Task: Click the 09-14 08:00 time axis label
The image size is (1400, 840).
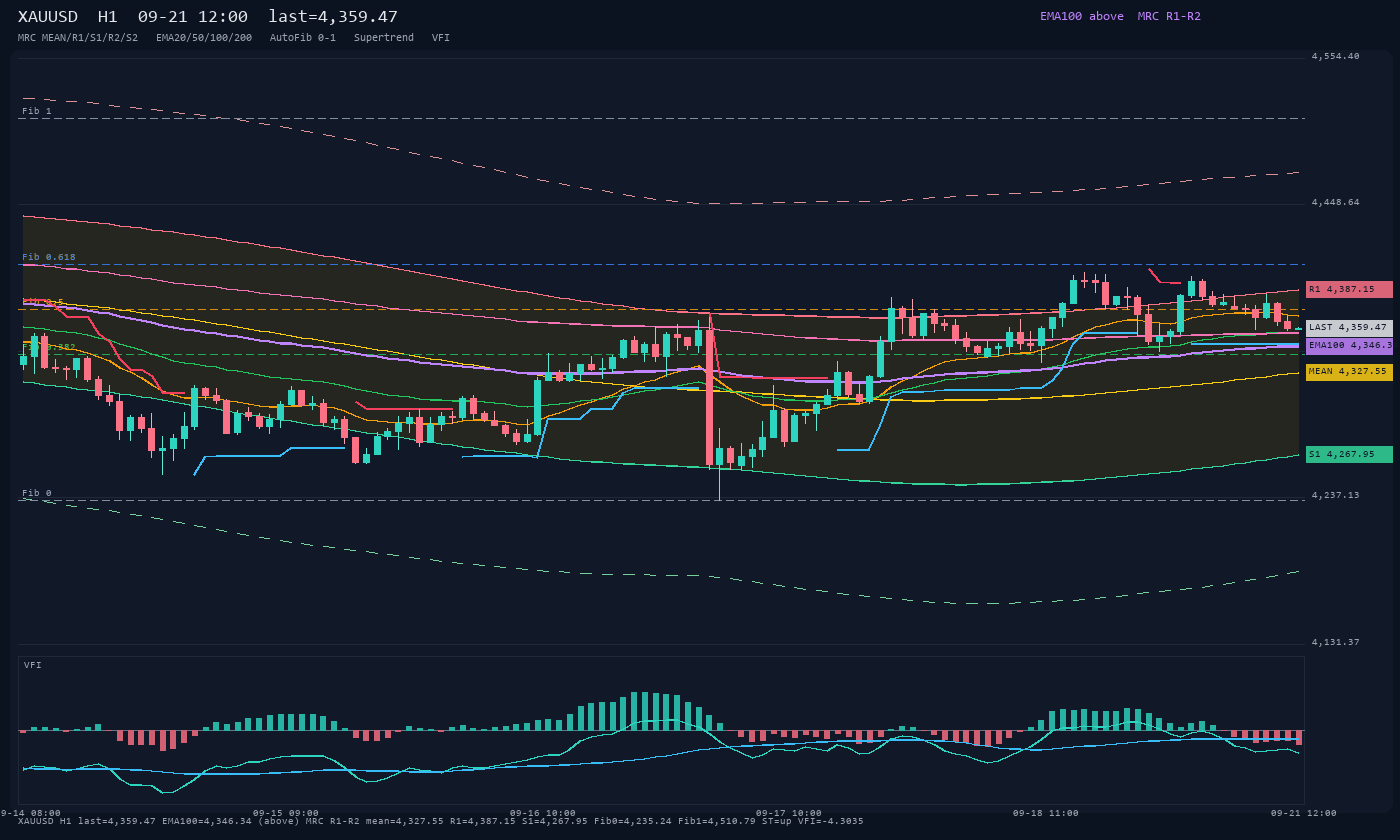Action: (x=30, y=813)
